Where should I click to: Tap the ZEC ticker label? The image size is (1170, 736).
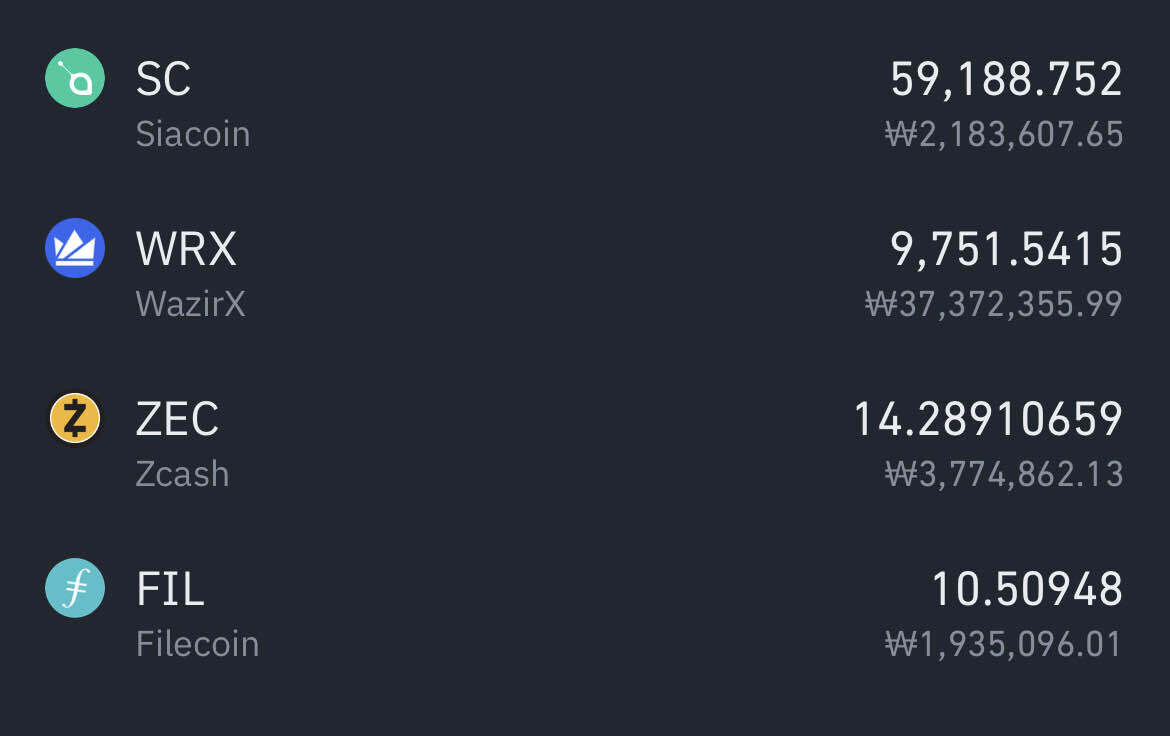pyautogui.click(x=177, y=419)
